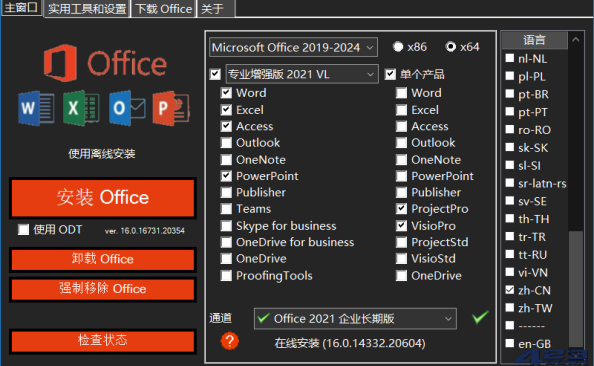Viewport: 594px width, 366px height.
Task: Click the 使用离线安装 label
Action: click(102, 154)
